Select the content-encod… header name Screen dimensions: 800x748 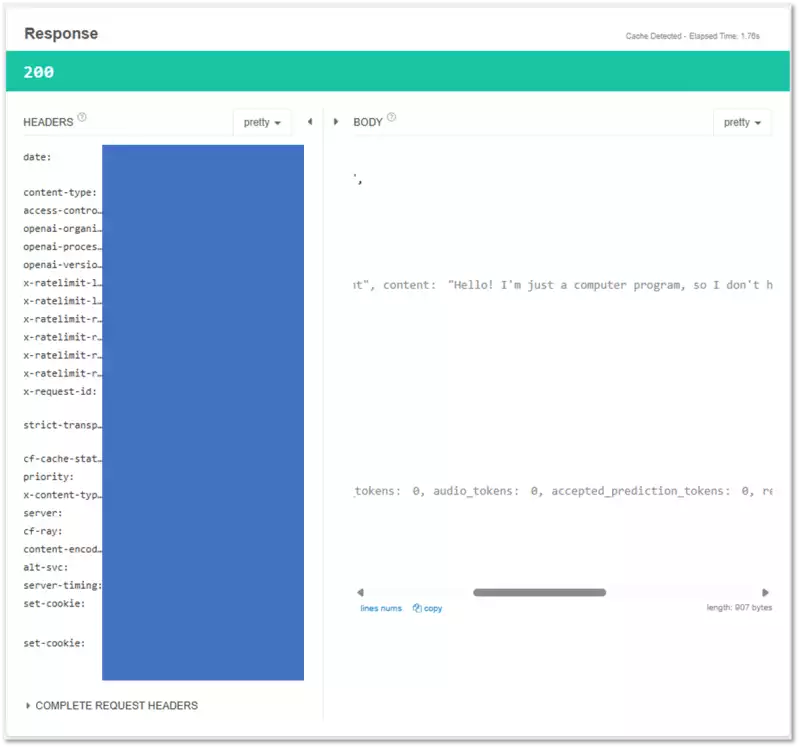pyautogui.click(x=62, y=549)
